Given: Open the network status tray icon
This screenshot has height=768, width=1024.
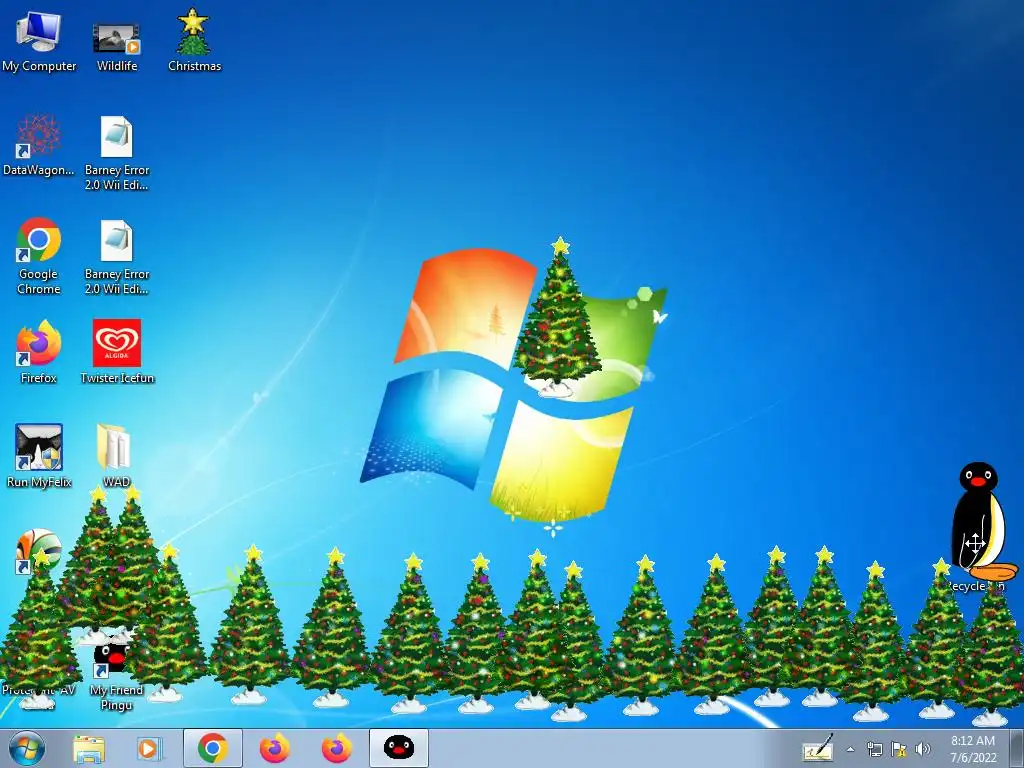Looking at the screenshot, I should coord(874,749).
